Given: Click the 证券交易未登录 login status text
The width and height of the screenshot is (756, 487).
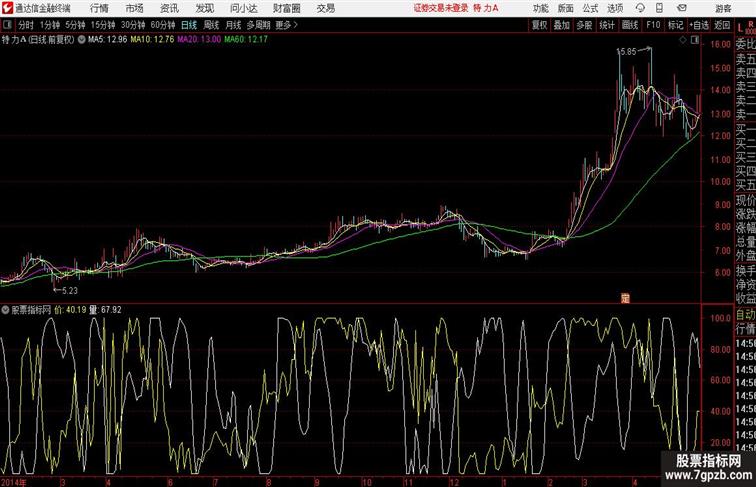Looking at the screenshot, I should 441,8.
